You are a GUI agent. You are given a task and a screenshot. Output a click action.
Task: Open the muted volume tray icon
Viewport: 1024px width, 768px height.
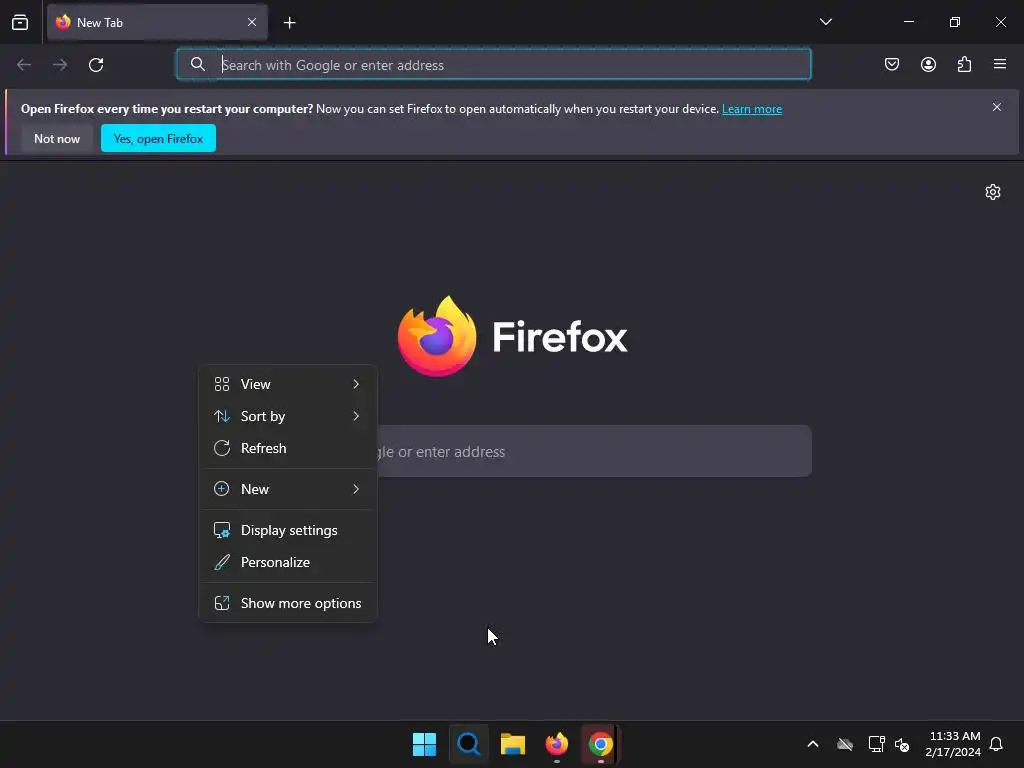(x=903, y=744)
